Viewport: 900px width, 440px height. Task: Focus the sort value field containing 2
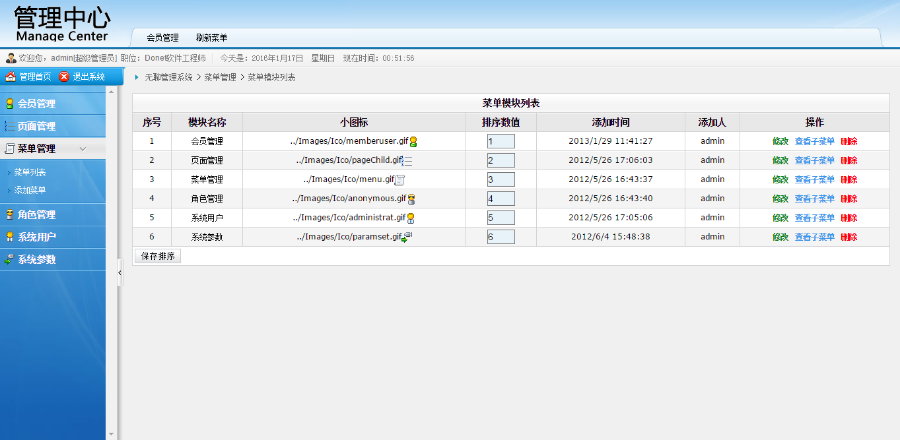(x=501, y=160)
